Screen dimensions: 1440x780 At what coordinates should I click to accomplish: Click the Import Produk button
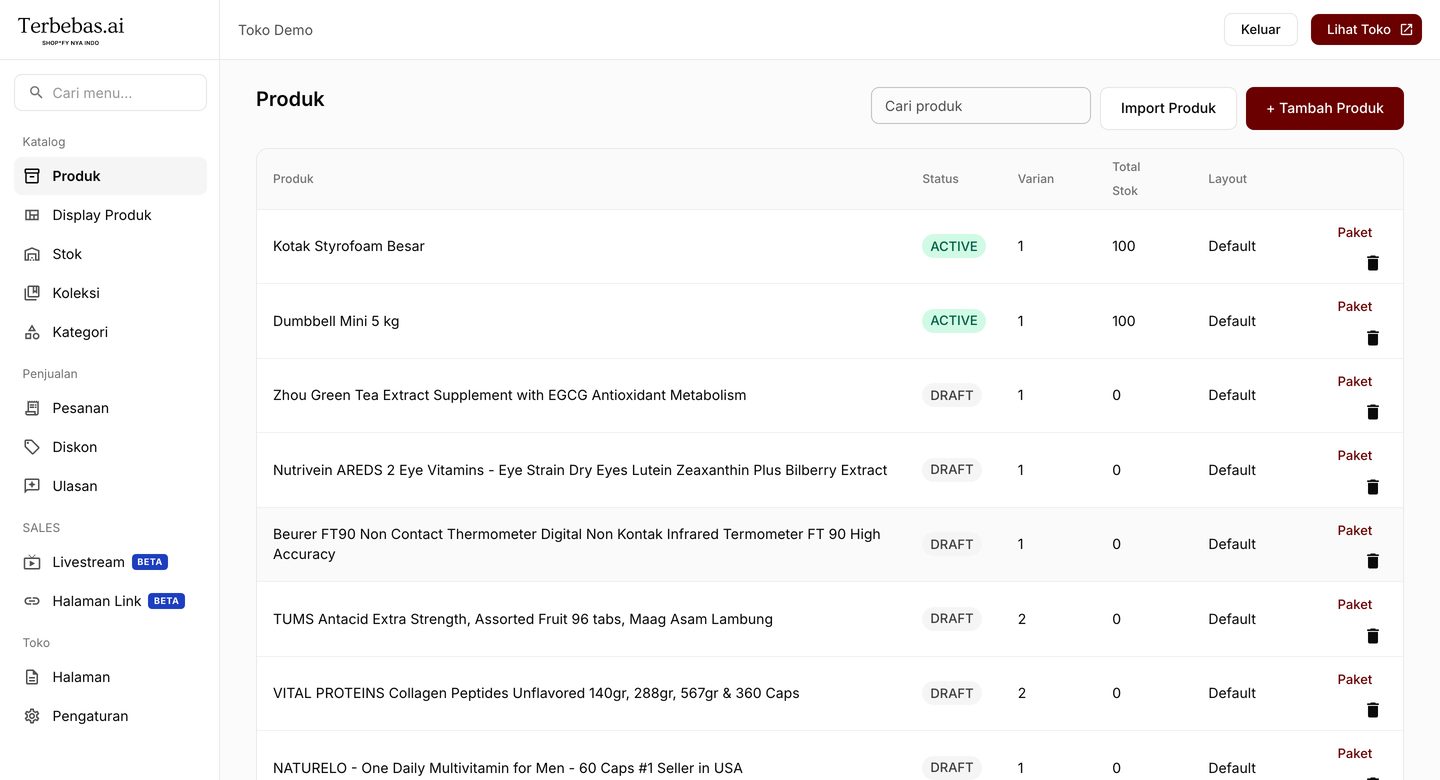pos(1168,108)
